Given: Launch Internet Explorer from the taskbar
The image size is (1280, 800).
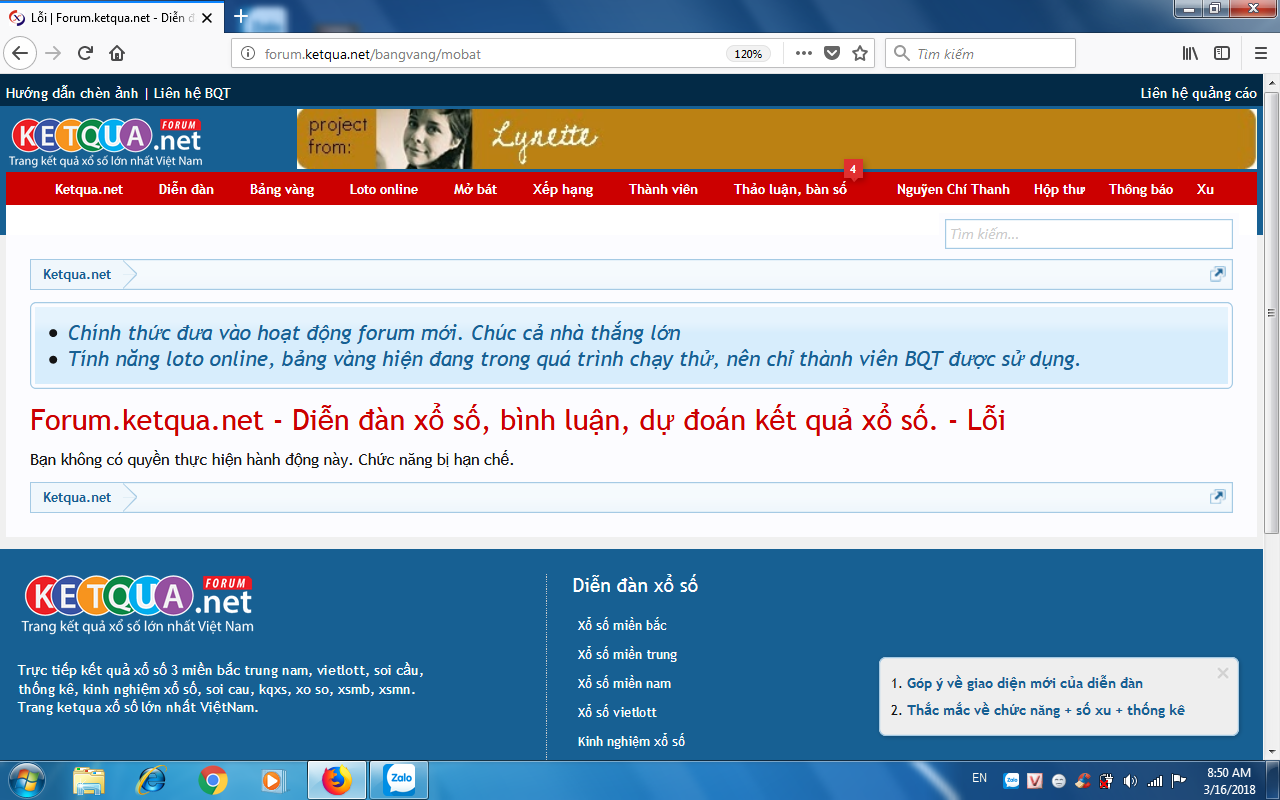Looking at the screenshot, I should (151, 780).
